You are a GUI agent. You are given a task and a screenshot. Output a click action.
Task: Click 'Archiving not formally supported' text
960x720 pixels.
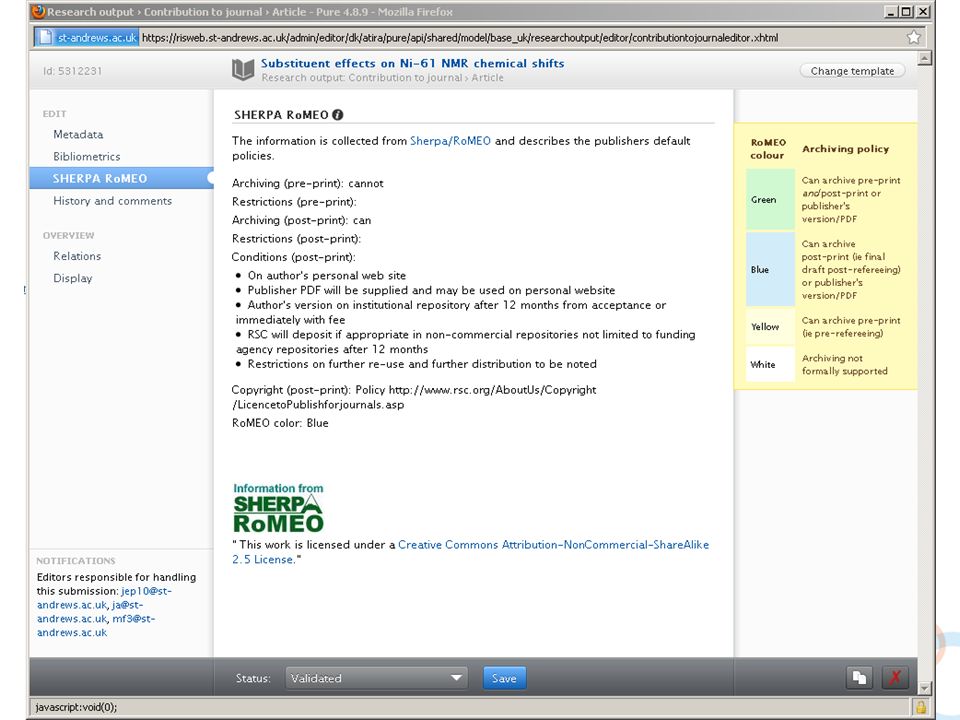point(844,364)
